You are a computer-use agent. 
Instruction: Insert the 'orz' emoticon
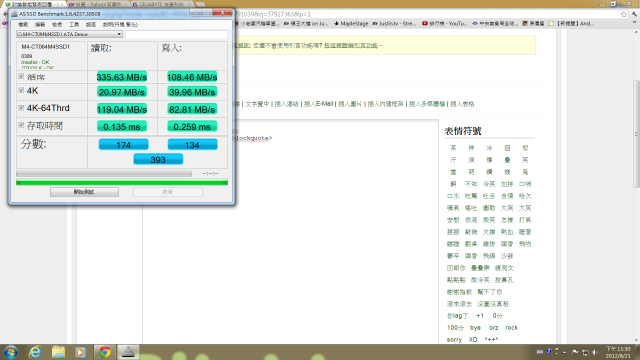point(493,328)
